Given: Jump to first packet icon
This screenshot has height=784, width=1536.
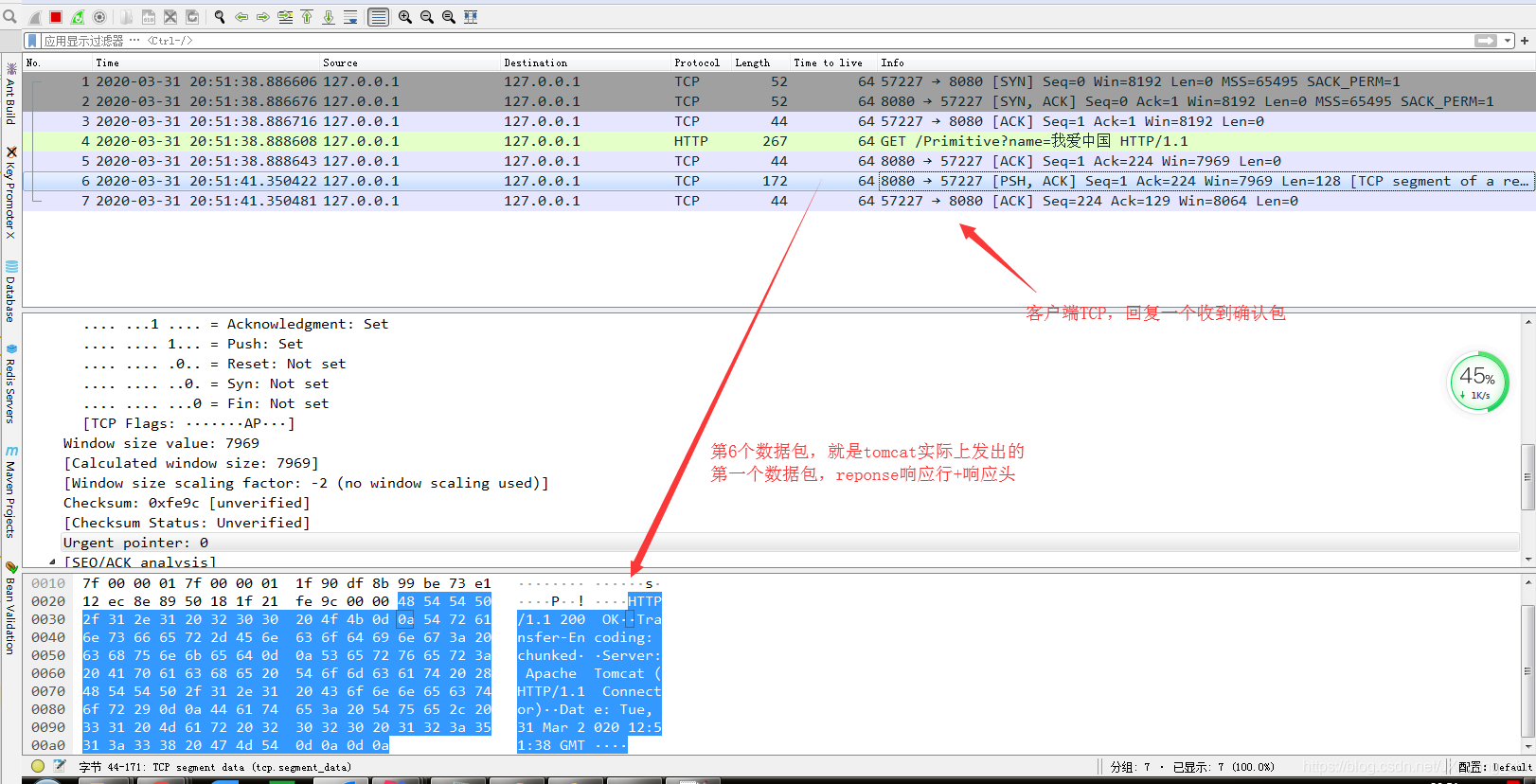Looking at the screenshot, I should click(307, 17).
